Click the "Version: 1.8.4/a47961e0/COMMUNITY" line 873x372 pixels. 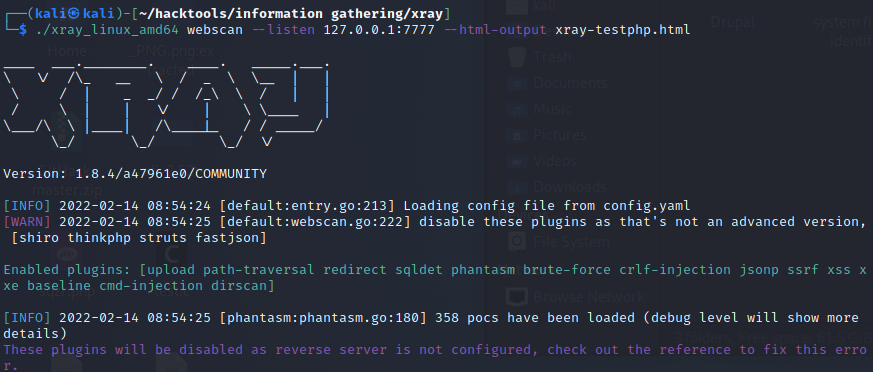tap(135, 174)
